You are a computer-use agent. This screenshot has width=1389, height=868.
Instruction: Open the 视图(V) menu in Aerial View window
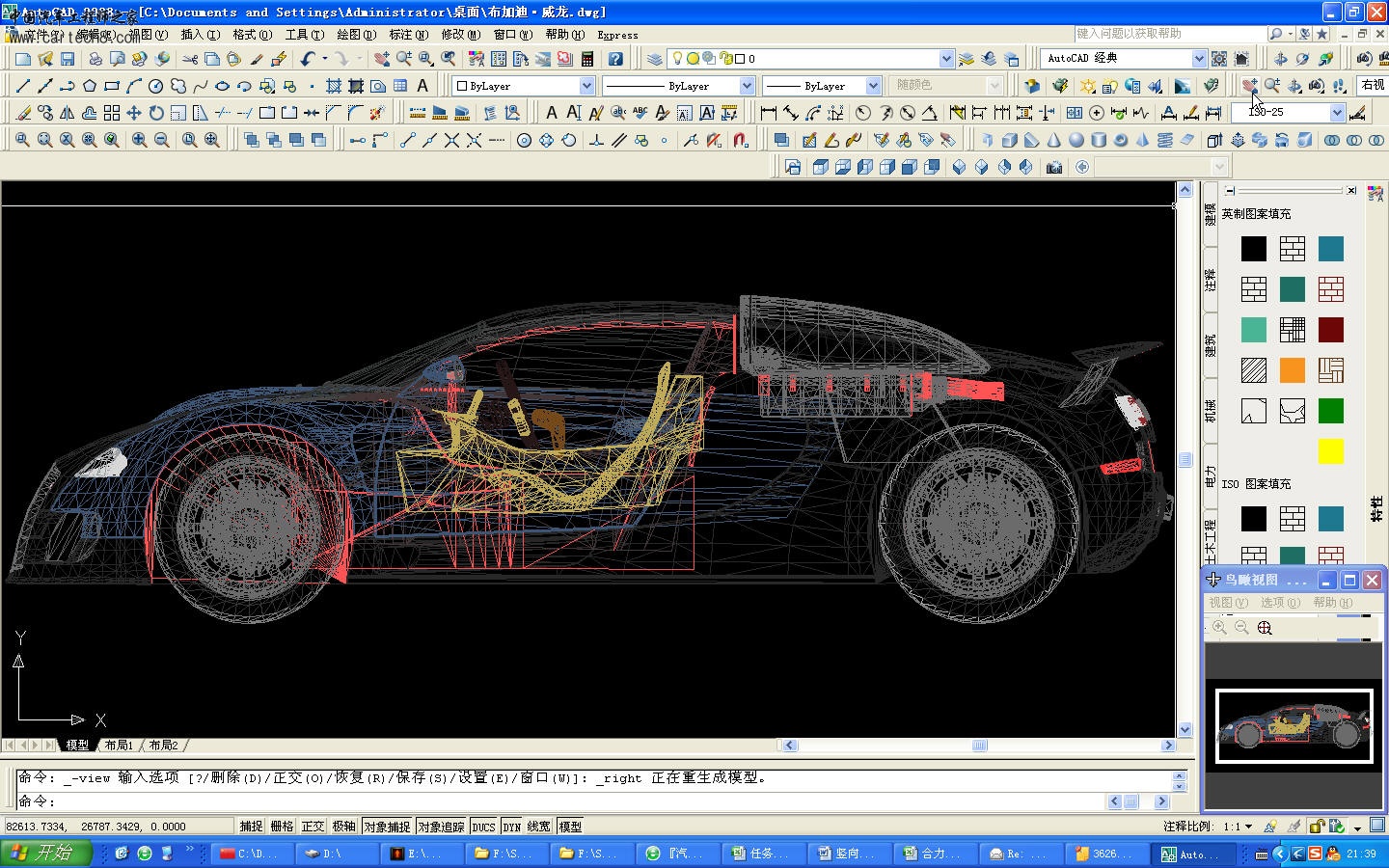(x=1228, y=603)
